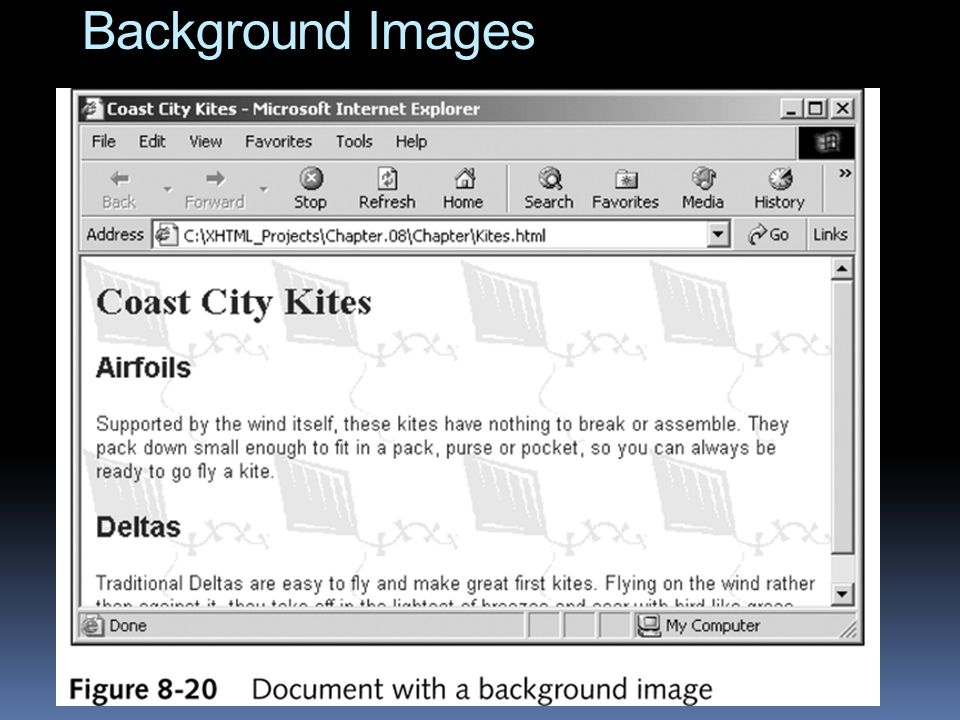Minimize the Internet Explorer window
Viewport: 960px width, 720px height.
(792, 109)
